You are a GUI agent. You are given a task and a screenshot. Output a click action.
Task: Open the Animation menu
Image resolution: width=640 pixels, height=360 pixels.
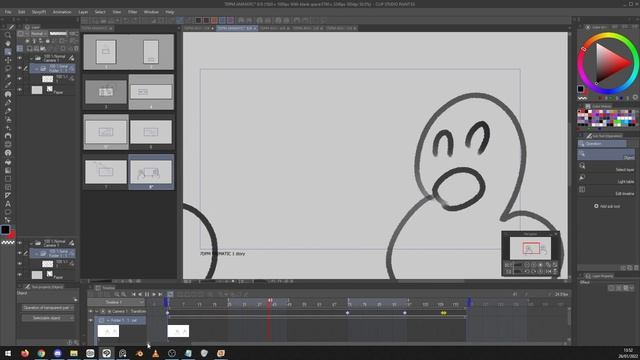(x=62, y=12)
